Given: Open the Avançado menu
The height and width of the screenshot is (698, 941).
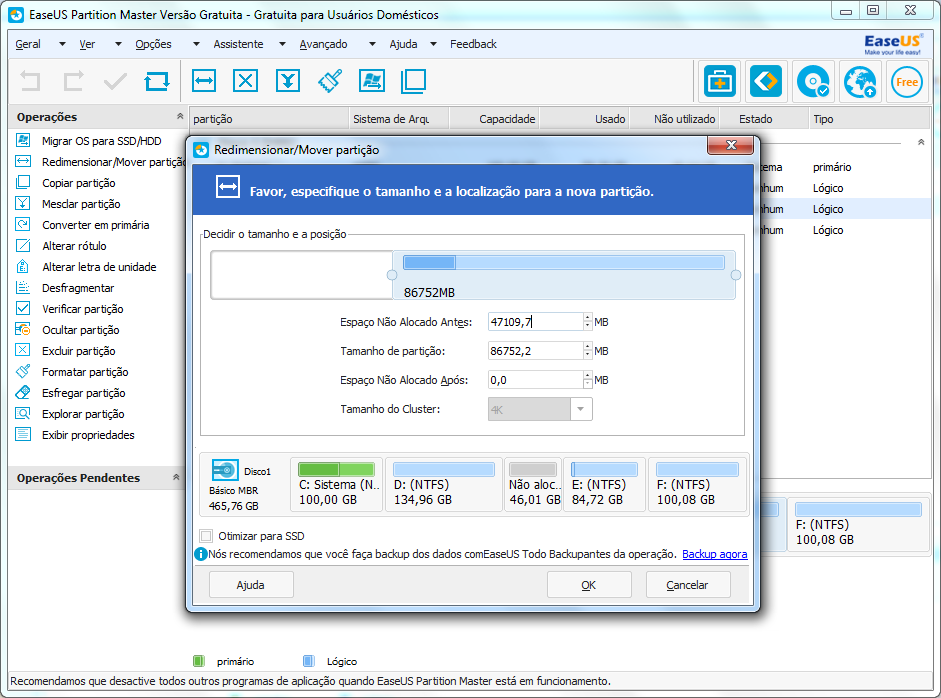Looking at the screenshot, I should coord(323,44).
